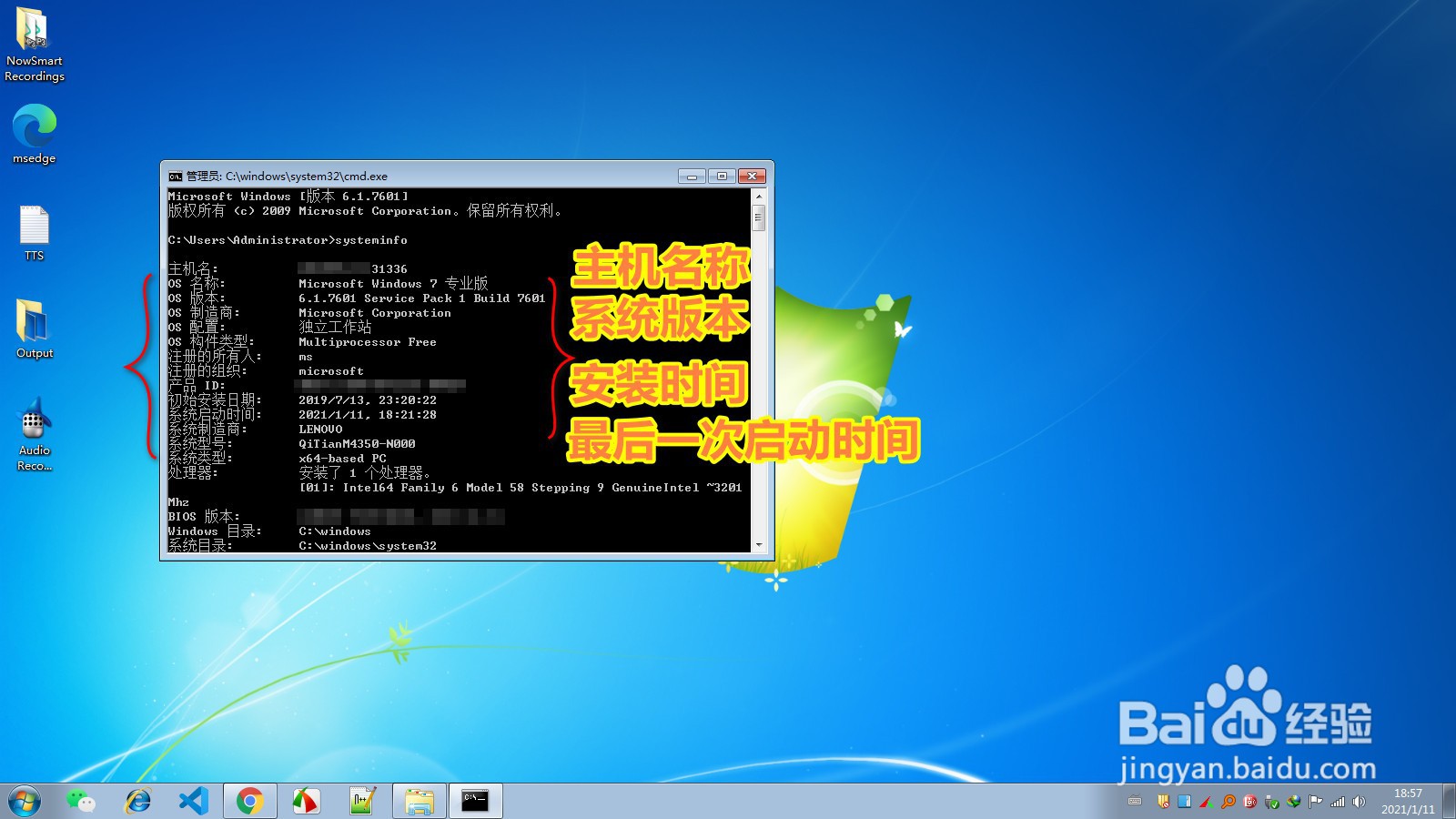Open the FastStone Capture taskbar icon
Image resolution: width=1456 pixels, height=819 pixels.
(x=306, y=801)
